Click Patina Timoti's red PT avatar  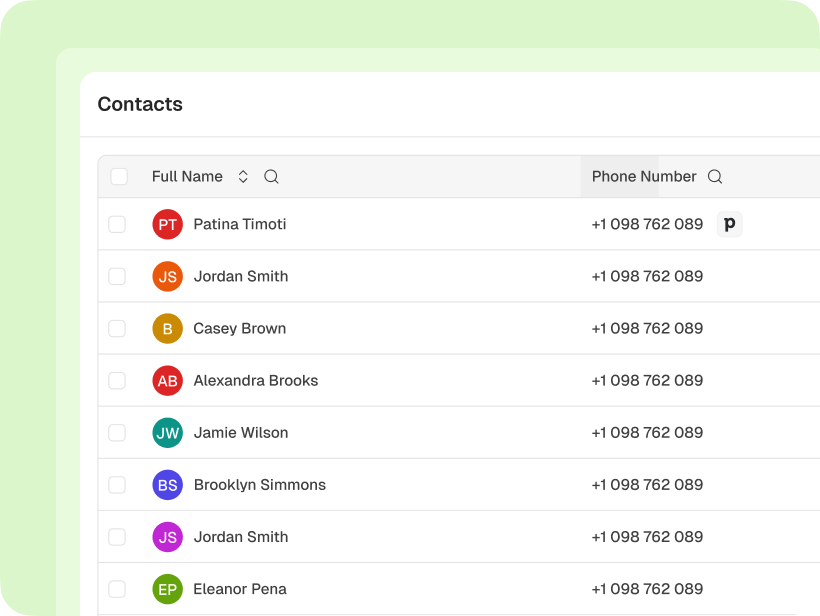point(168,224)
